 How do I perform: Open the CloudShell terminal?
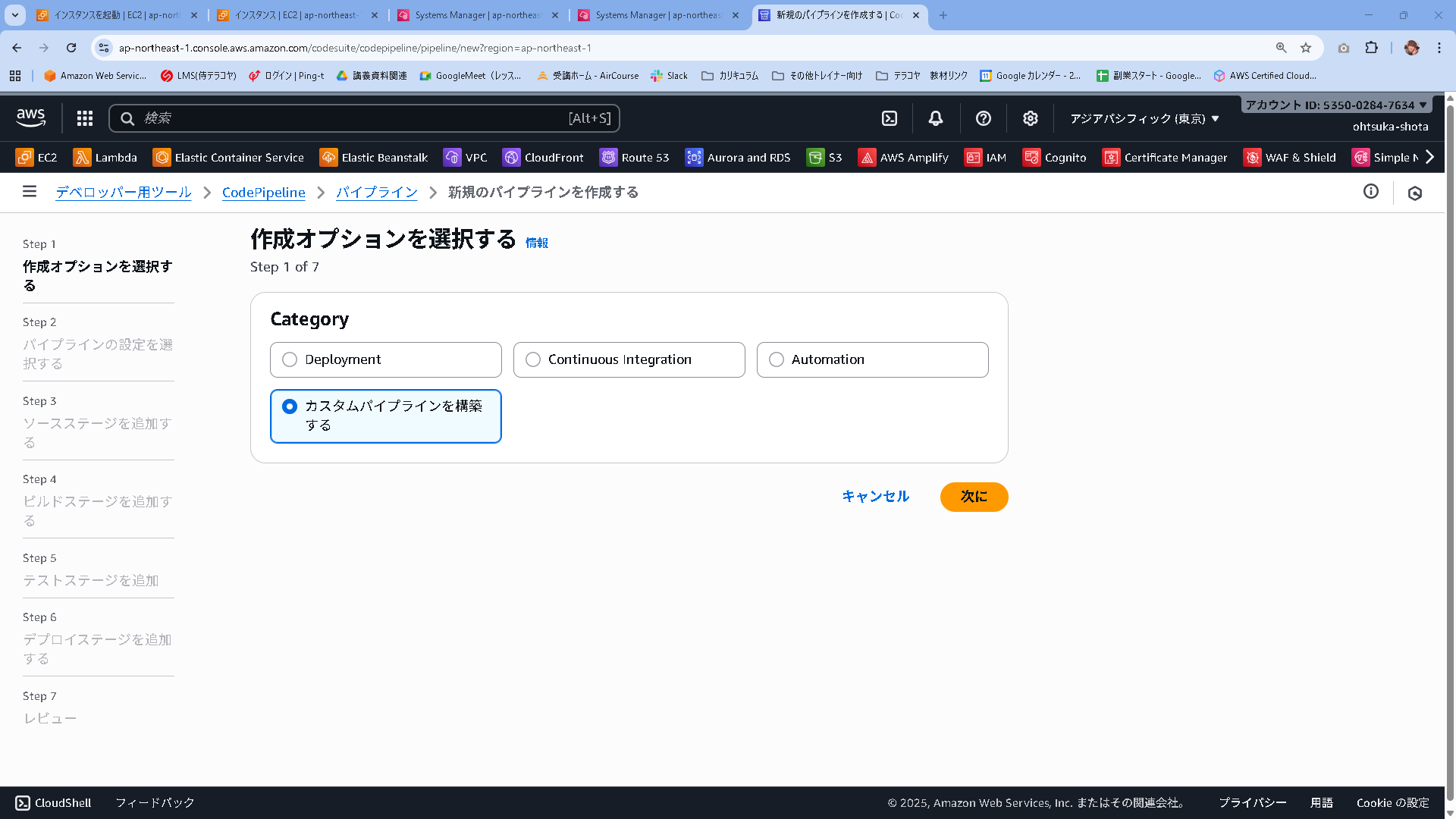pos(52,802)
